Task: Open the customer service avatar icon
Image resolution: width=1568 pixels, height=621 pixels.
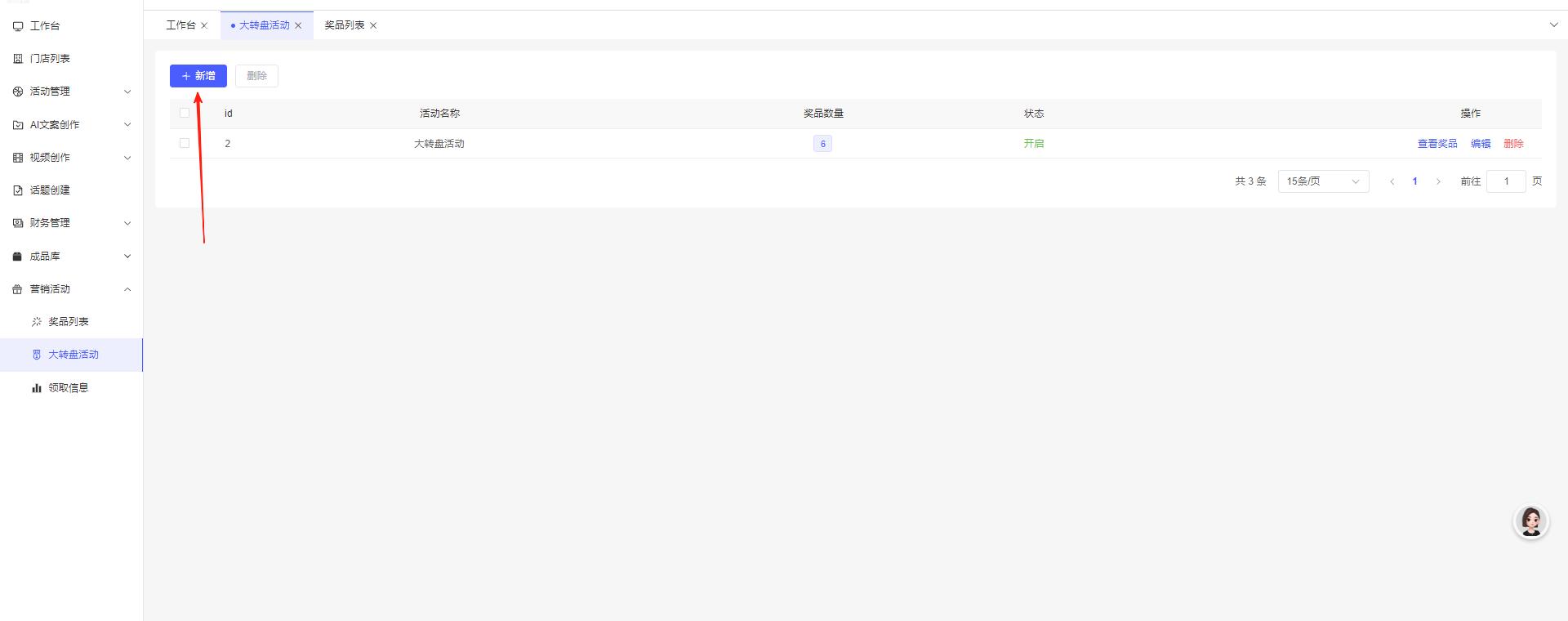Action: pyautogui.click(x=1530, y=521)
